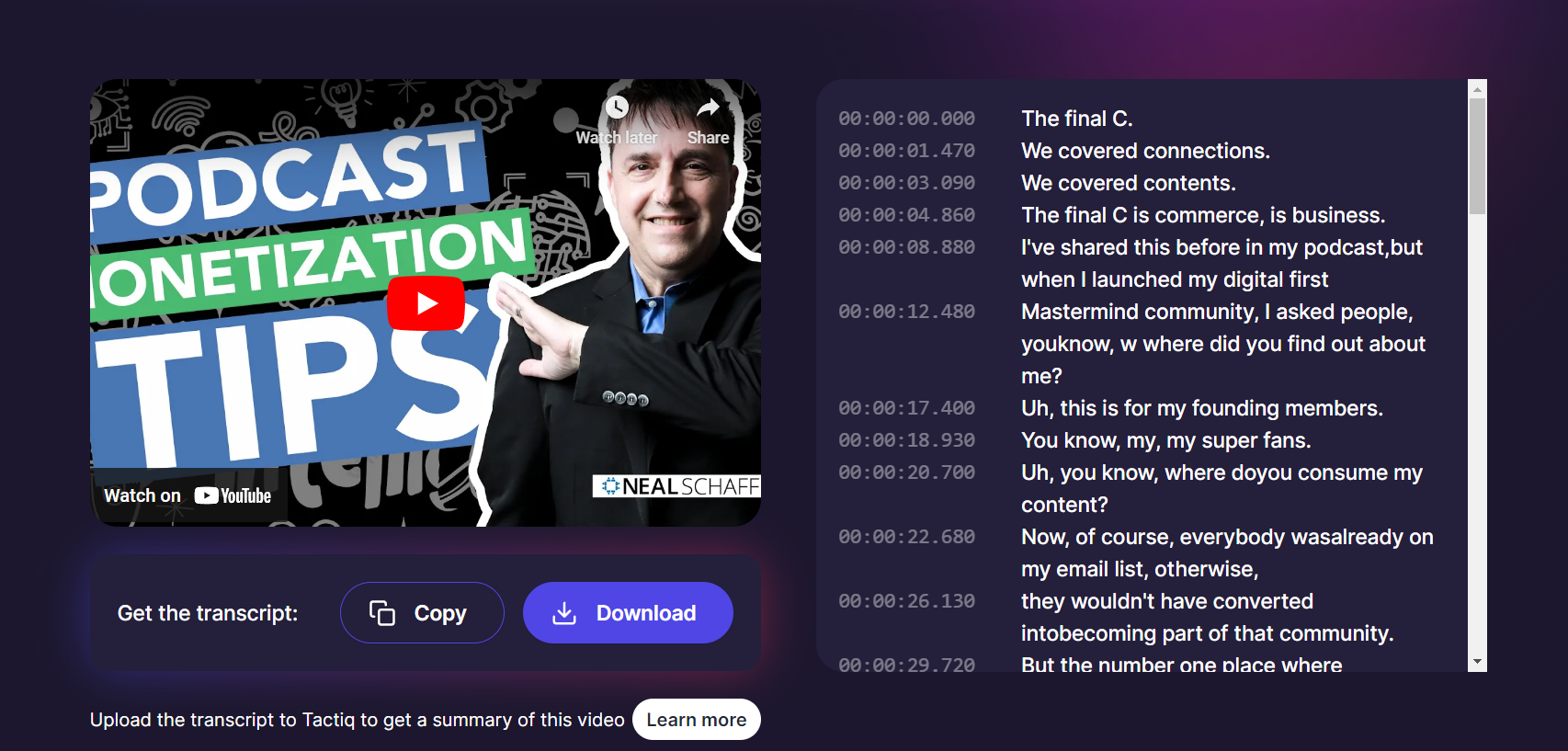Click the Learn more button
Viewport: 1568px width, 751px height.
(x=697, y=719)
